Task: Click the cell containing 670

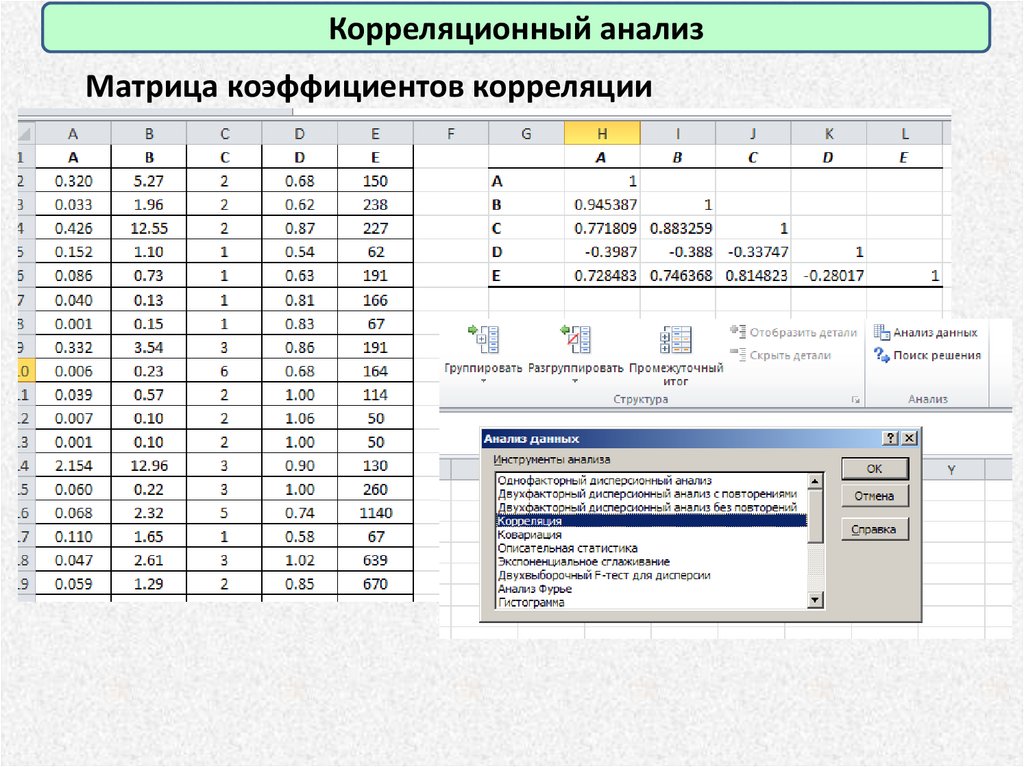Action: pyautogui.click(x=376, y=583)
